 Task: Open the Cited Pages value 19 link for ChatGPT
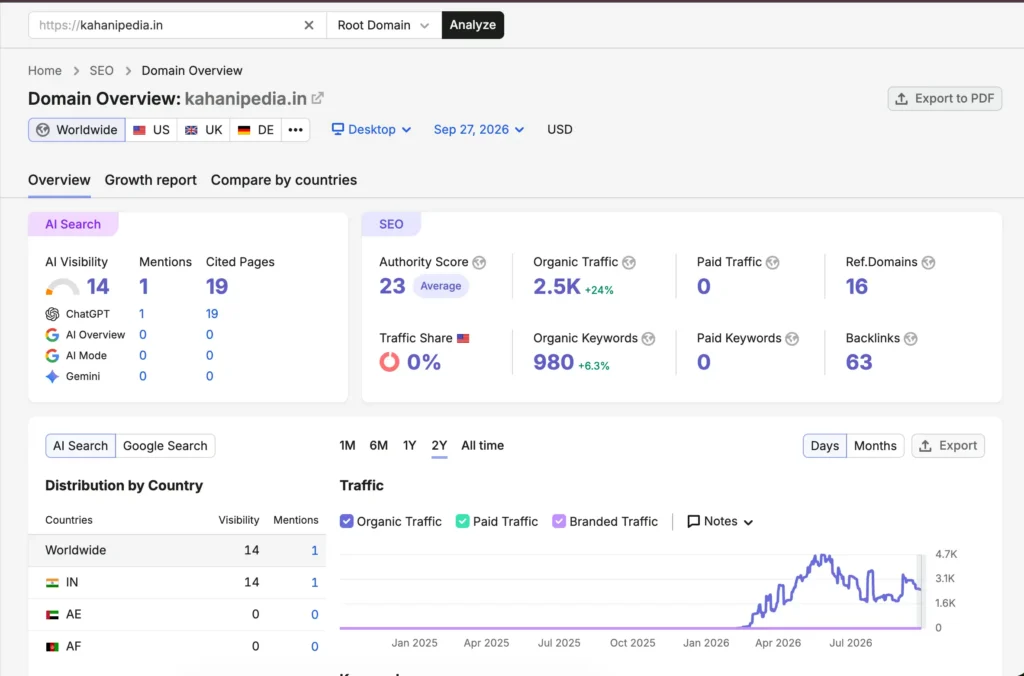click(x=212, y=314)
